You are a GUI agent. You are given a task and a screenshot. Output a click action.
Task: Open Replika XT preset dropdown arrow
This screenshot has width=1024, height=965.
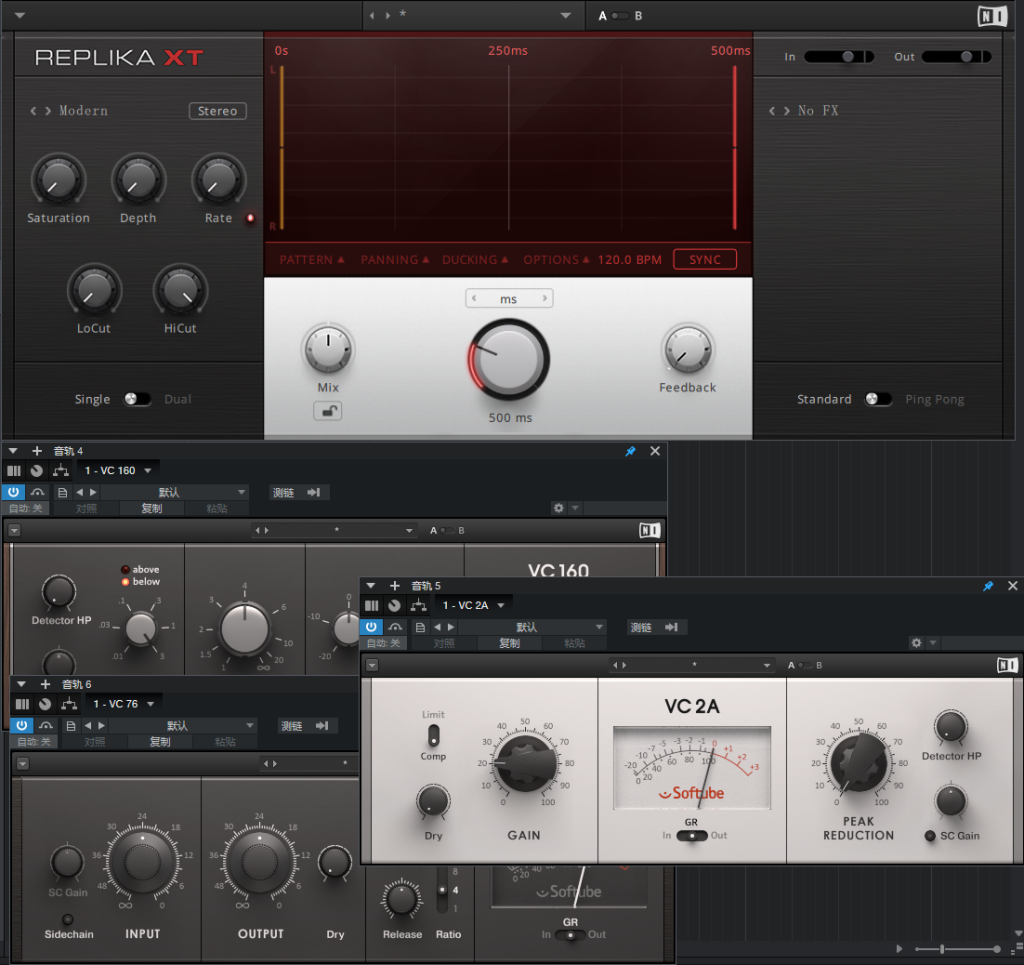click(x=566, y=16)
